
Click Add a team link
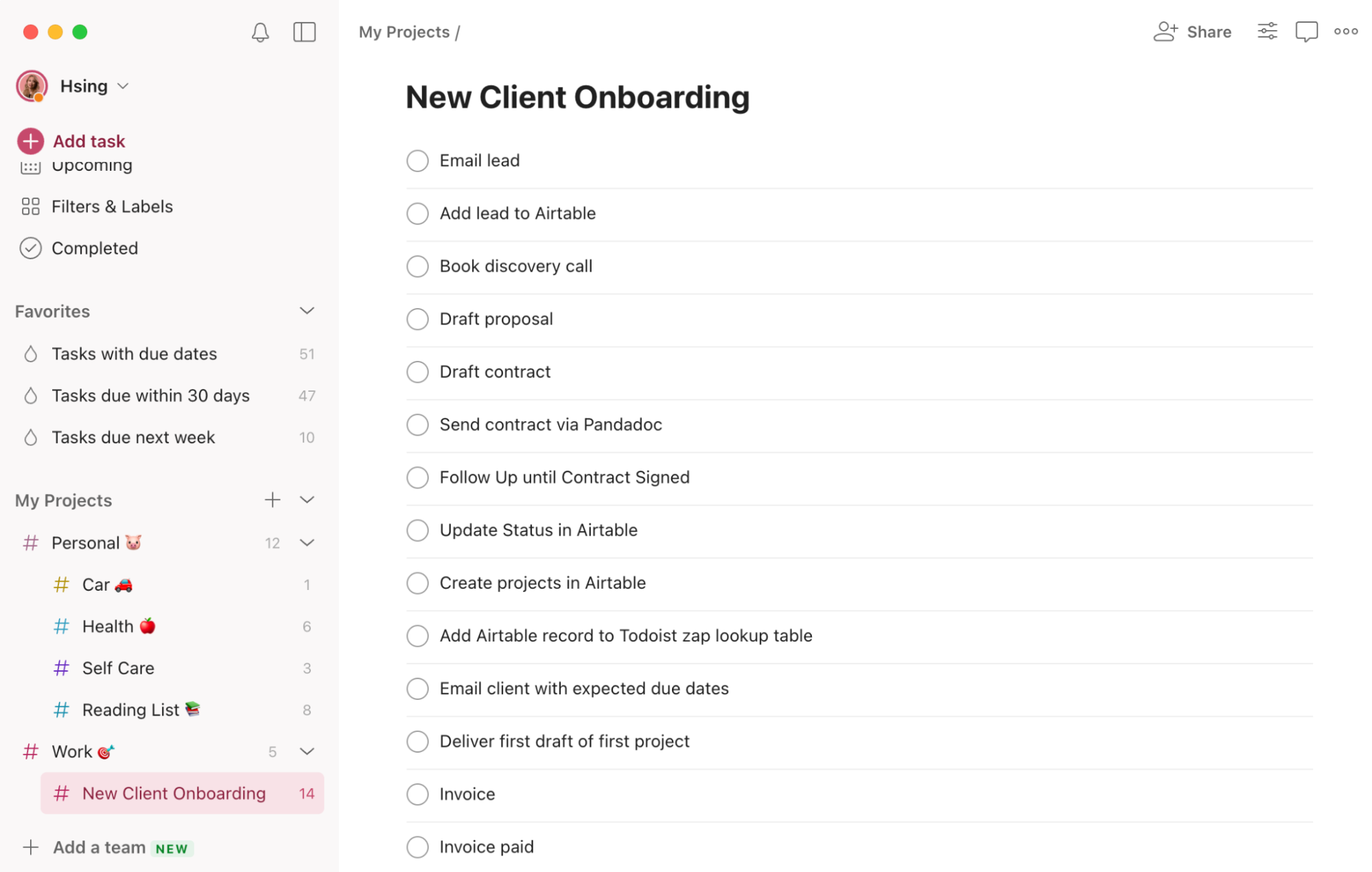coord(99,848)
